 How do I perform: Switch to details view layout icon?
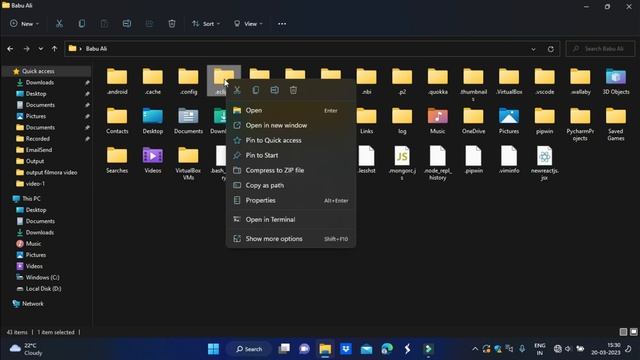(x=623, y=332)
